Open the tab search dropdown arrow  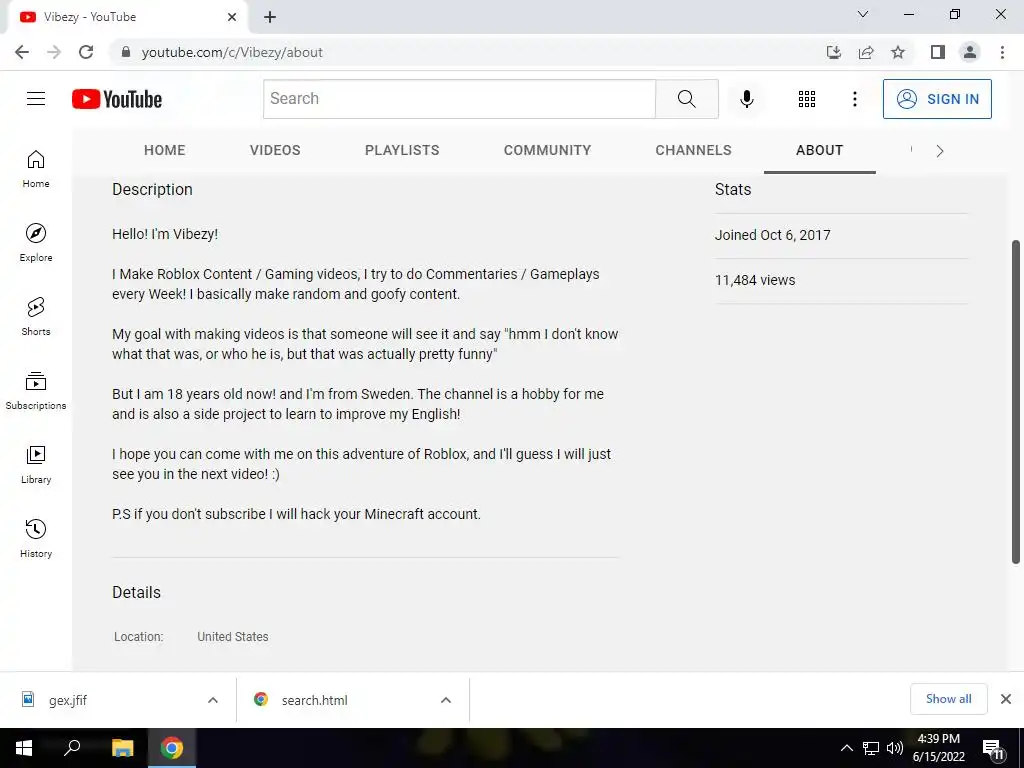863,14
